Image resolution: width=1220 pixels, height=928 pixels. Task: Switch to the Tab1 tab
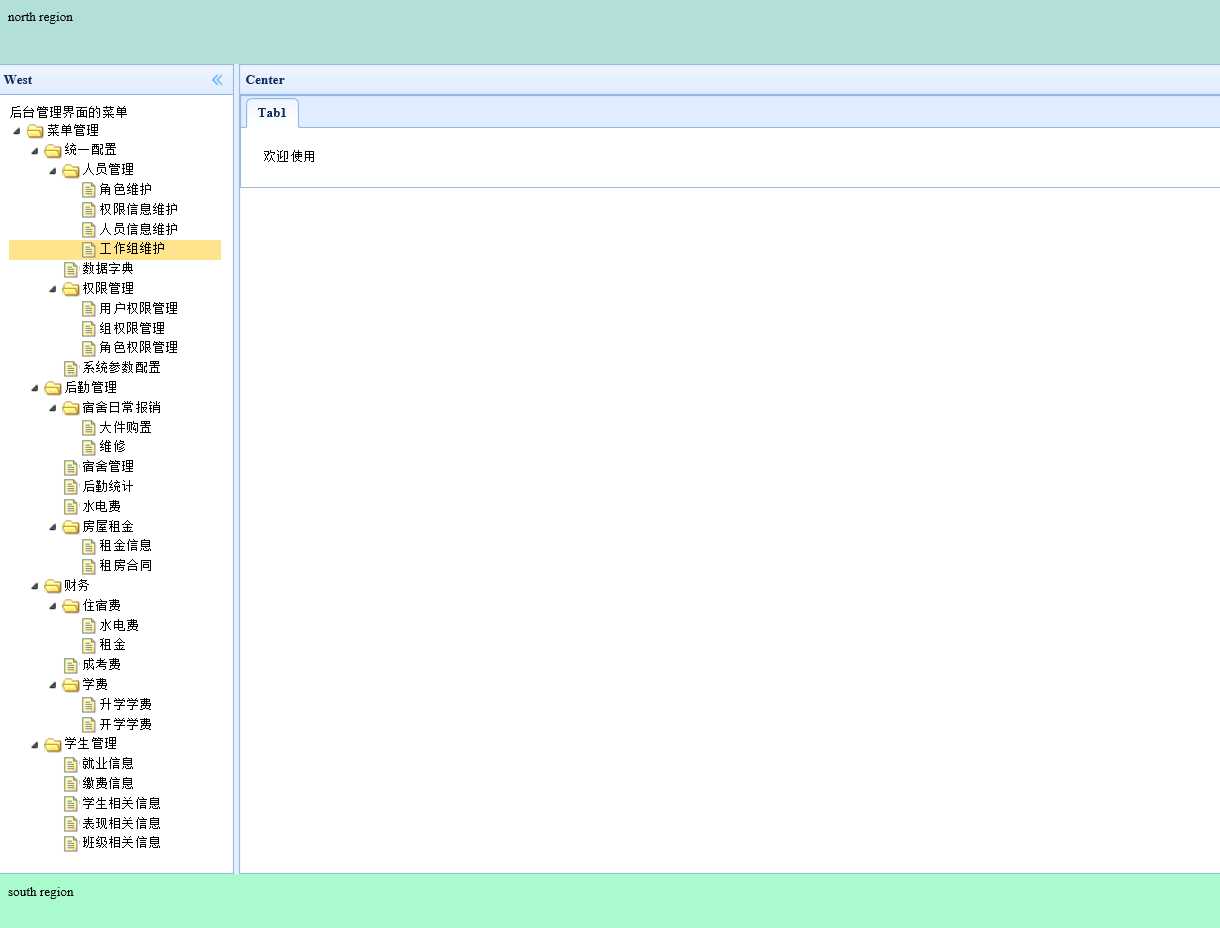(272, 113)
